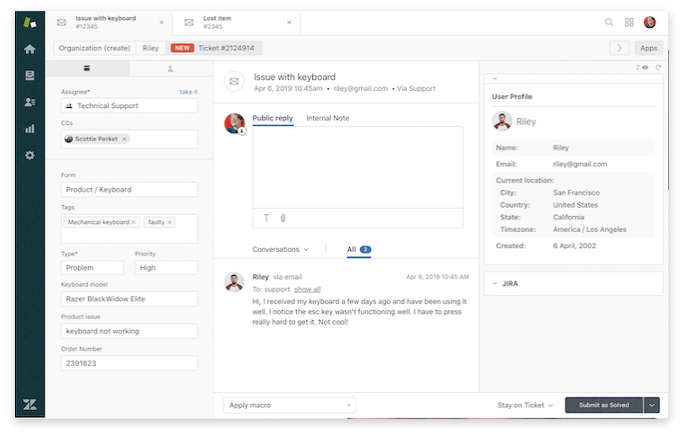Open the Form Product / Keyboard dropdown

pos(129,189)
